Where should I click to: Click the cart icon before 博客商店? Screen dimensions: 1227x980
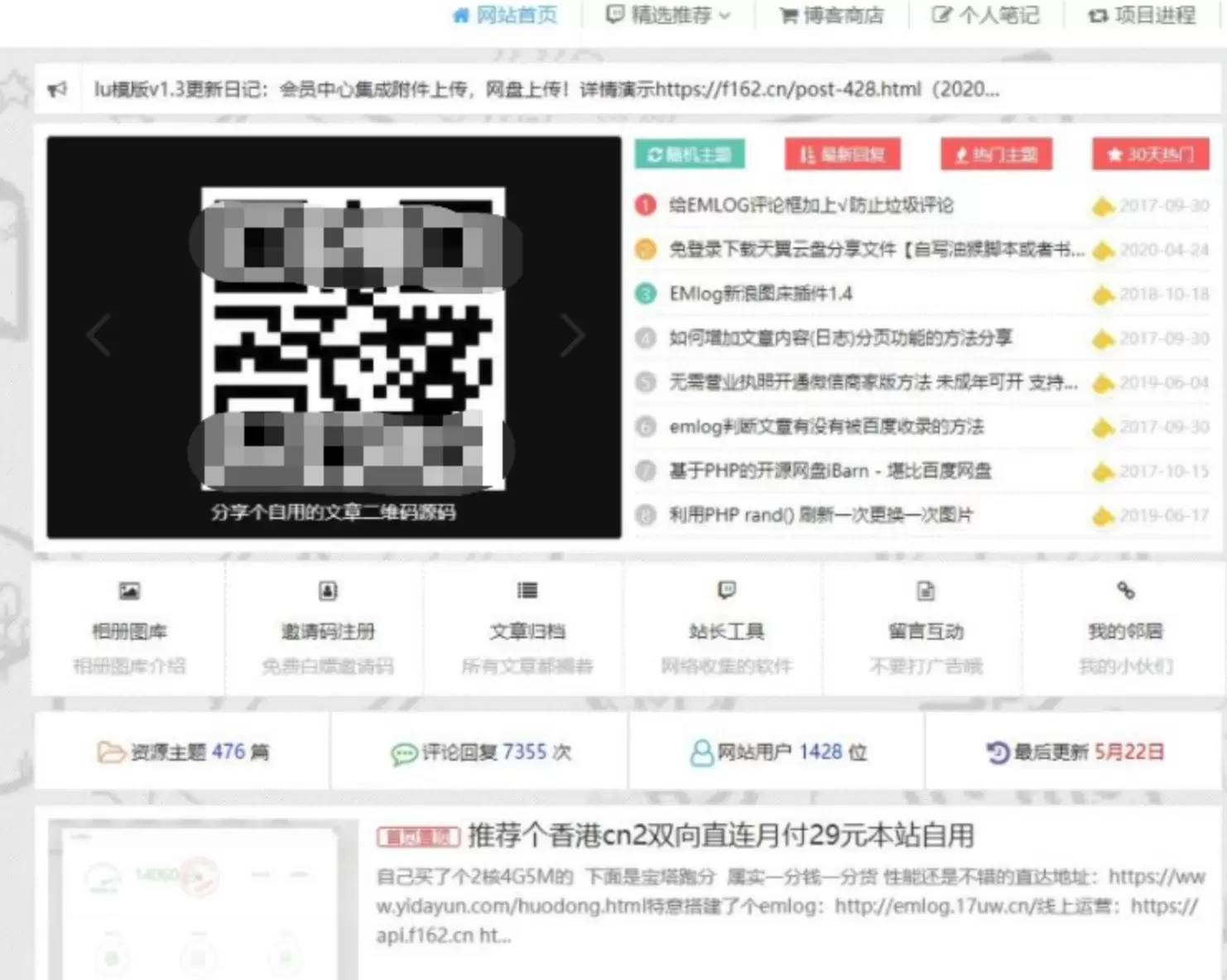pos(788,15)
